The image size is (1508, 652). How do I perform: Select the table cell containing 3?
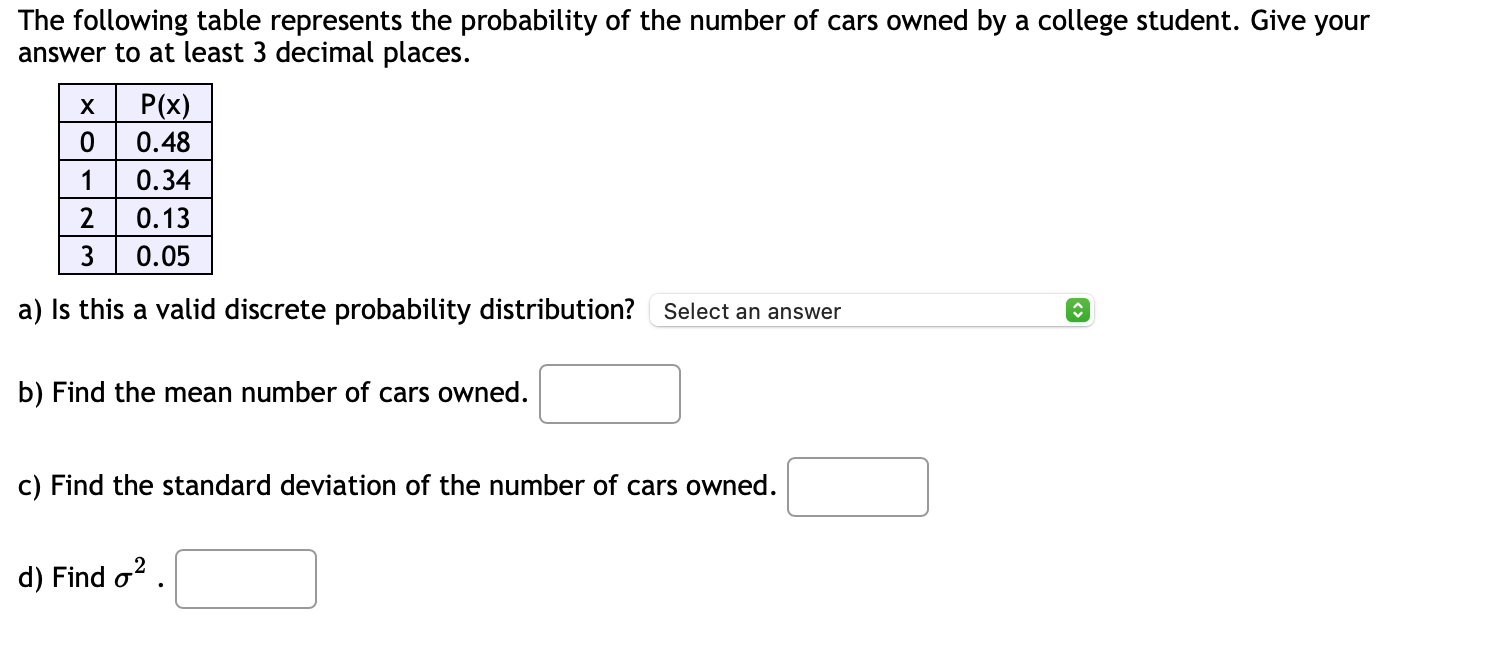(85, 256)
